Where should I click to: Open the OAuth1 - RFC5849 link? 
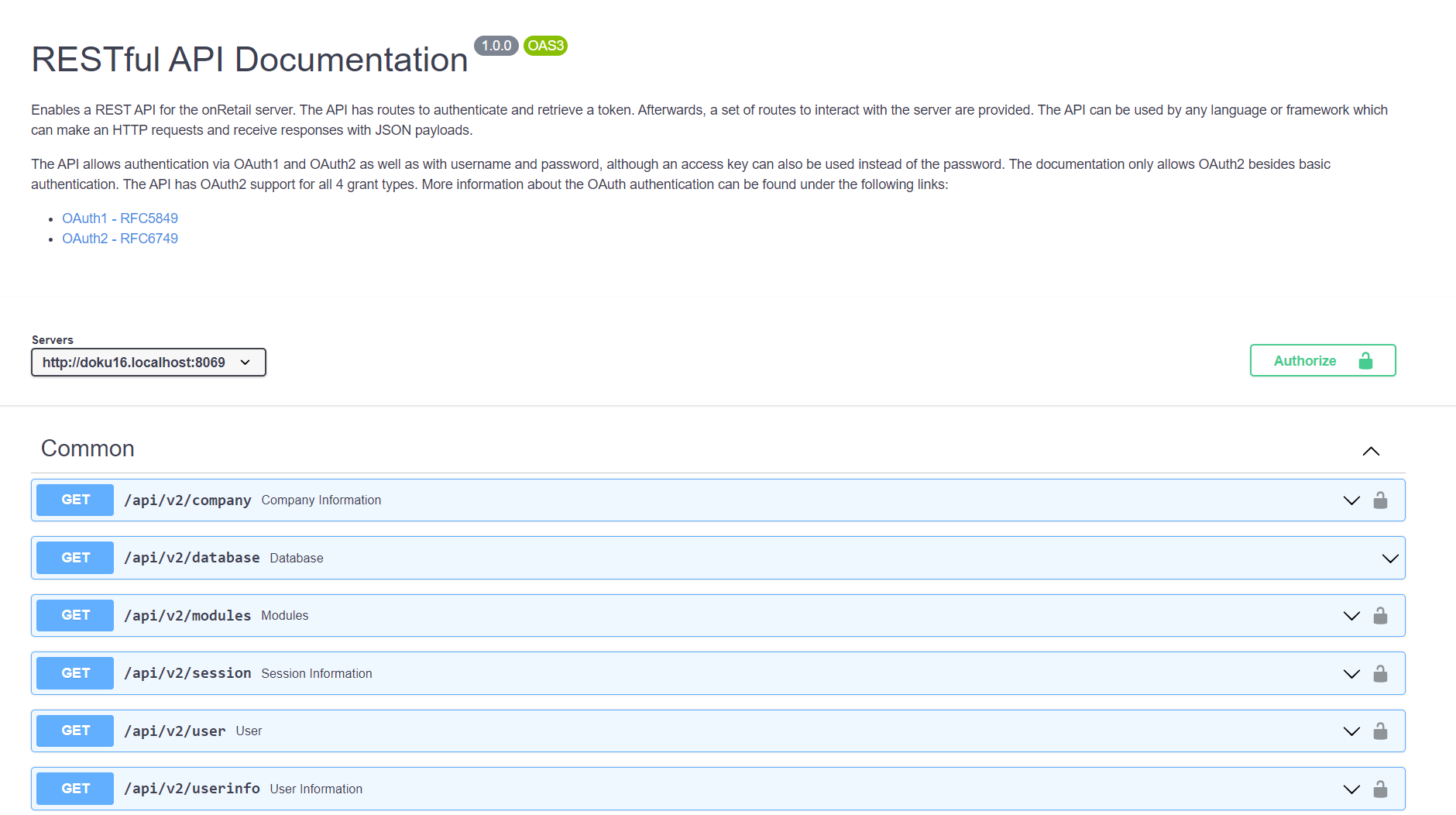[x=120, y=218]
